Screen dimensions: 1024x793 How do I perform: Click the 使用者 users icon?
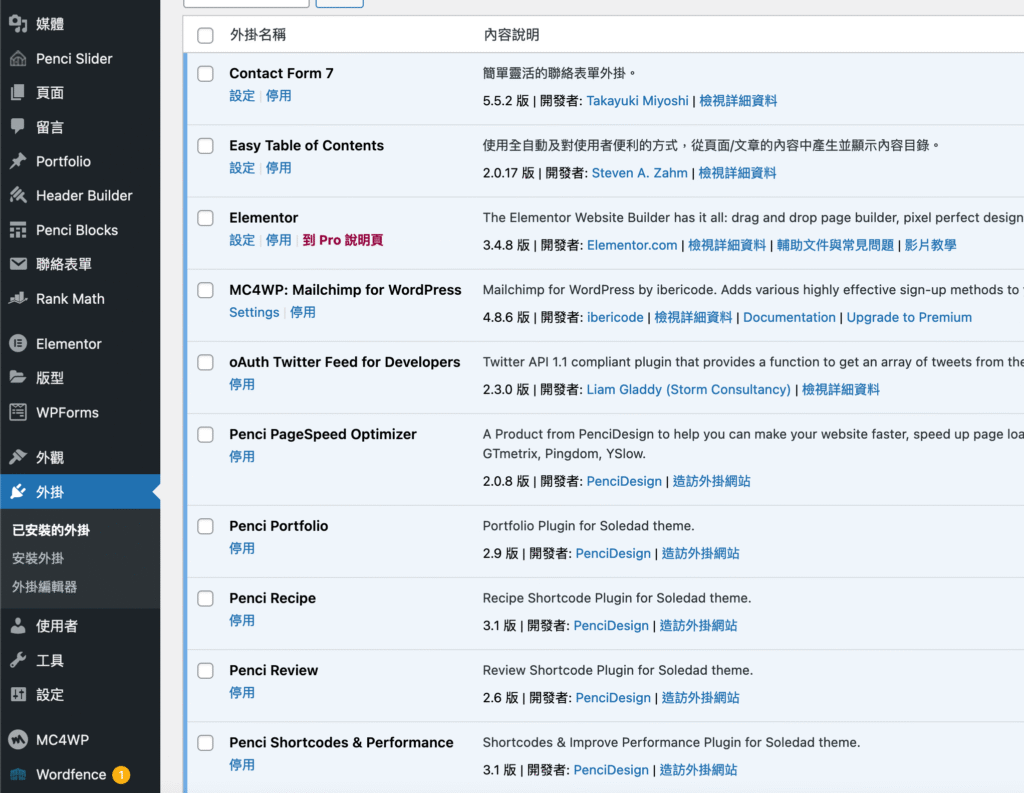click(x=18, y=626)
